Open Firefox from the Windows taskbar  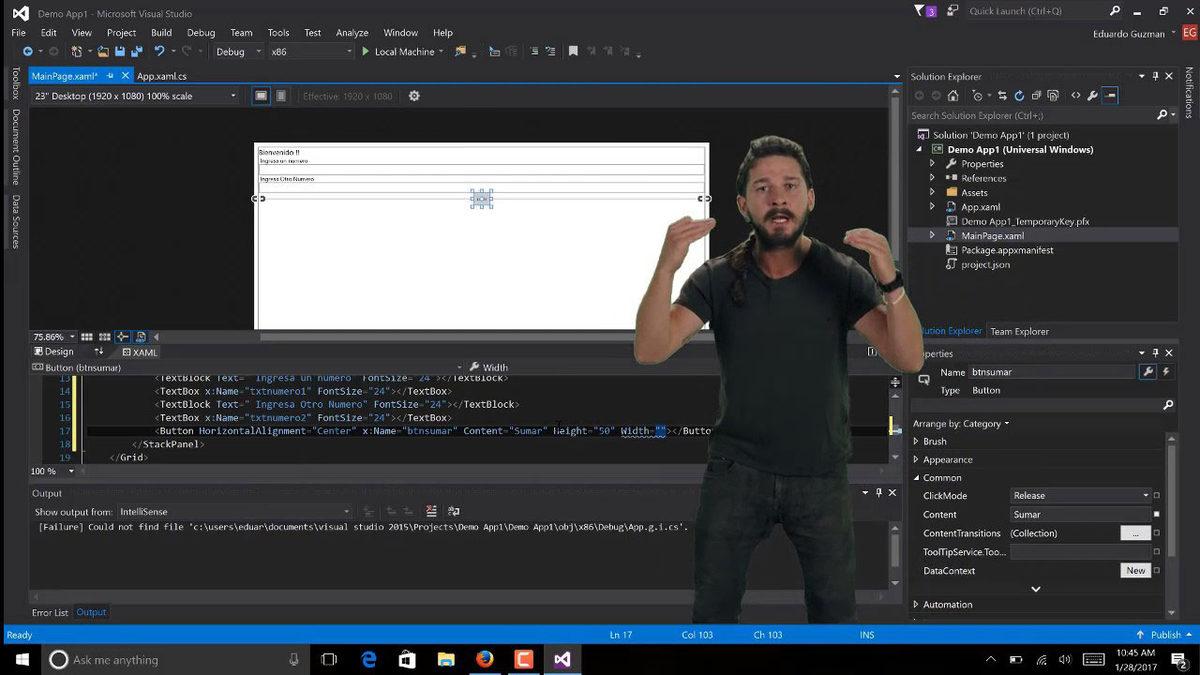tap(485, 660)
